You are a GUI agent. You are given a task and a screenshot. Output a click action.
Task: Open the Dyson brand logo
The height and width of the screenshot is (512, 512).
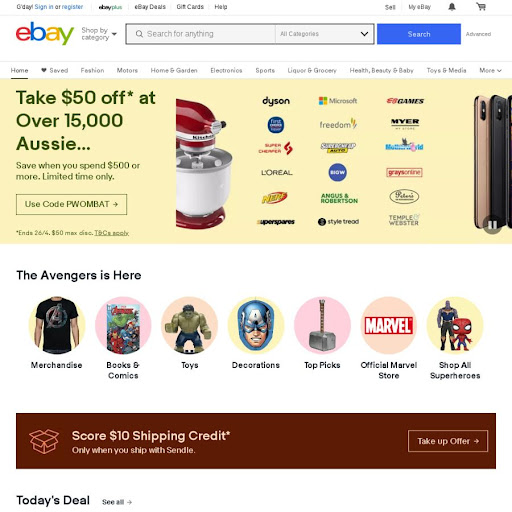[x=276, y=101]
